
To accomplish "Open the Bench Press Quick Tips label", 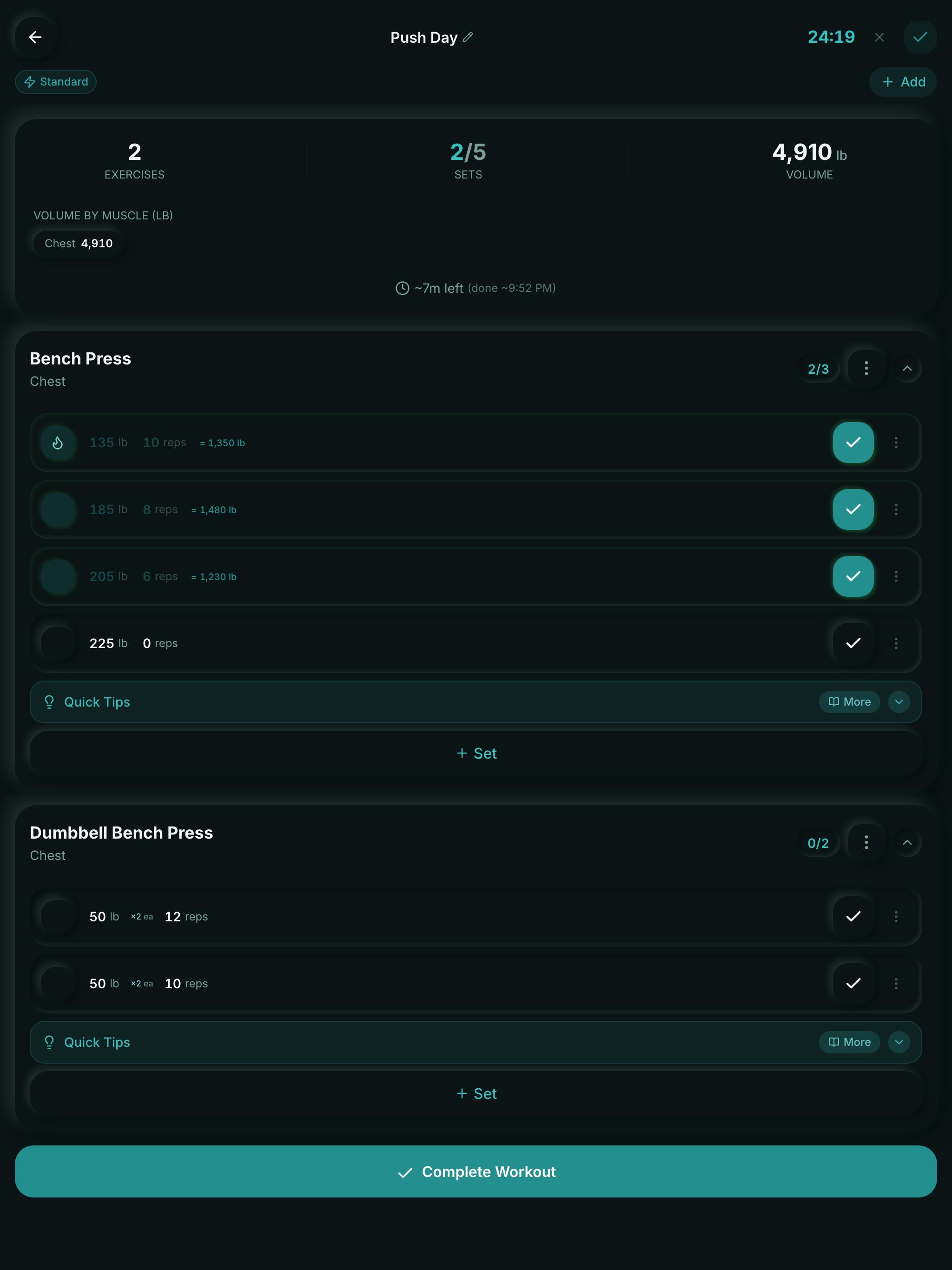I will tap(97, 702).
